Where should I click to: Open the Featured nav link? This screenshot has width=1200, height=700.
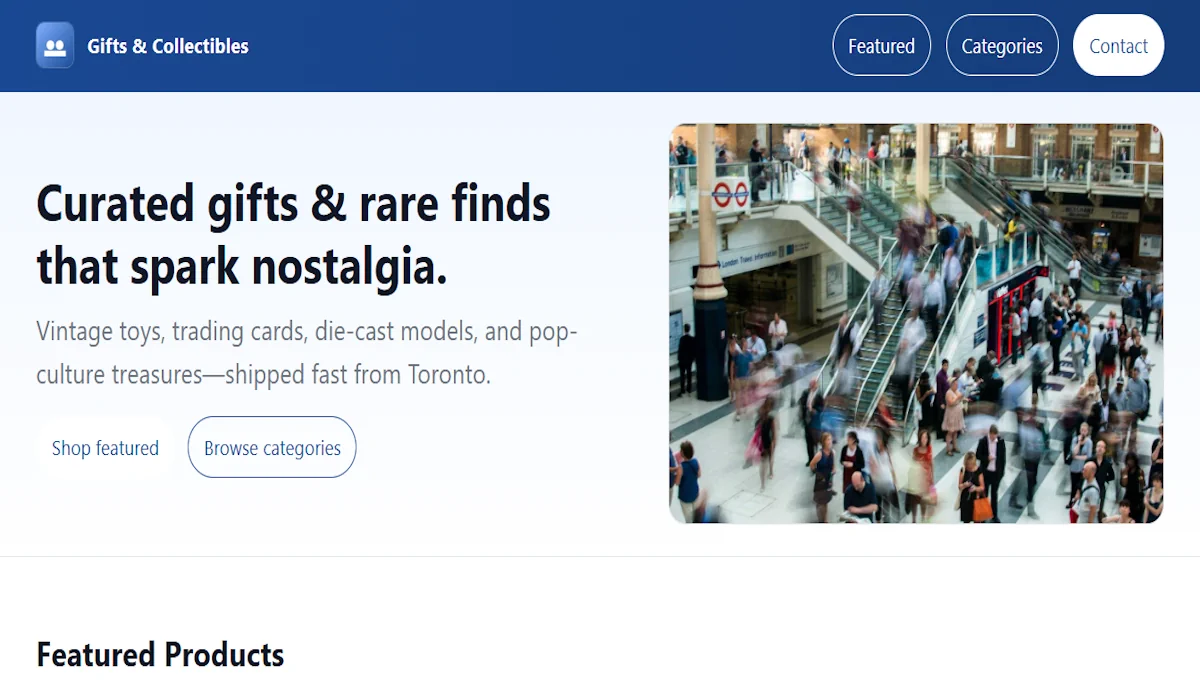pyautogui.click(x=881, y=46)
